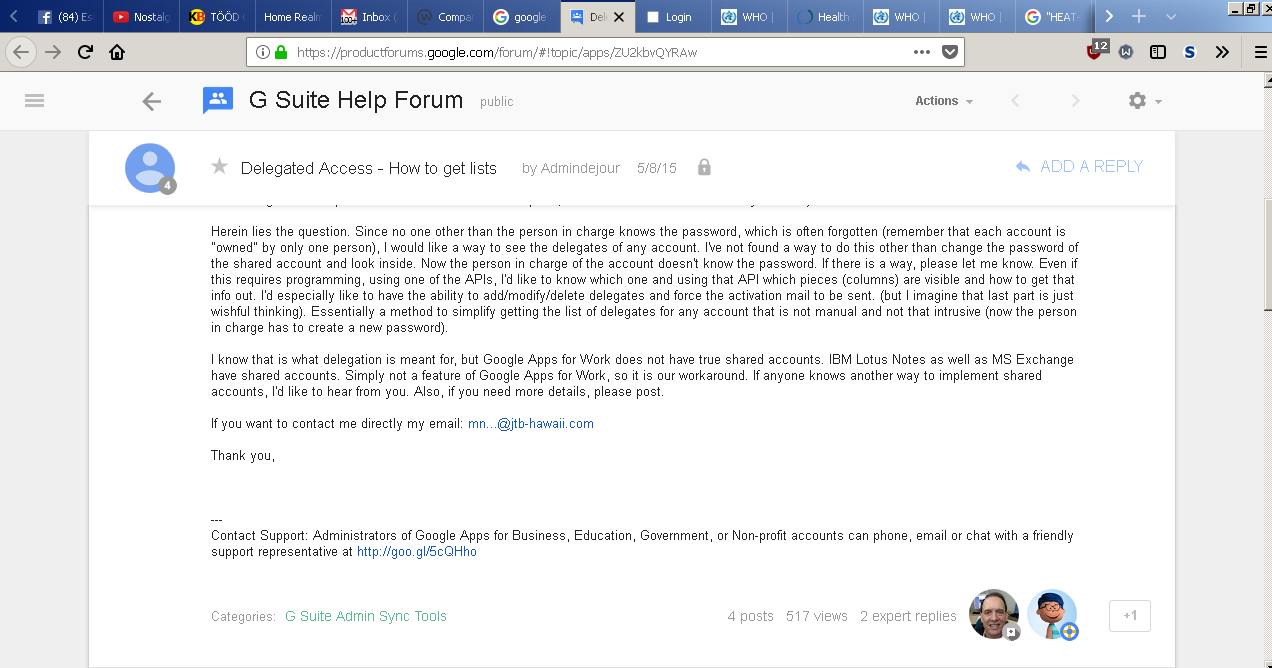1272x668 pixels.
Task: Switch to the Login tab
Action: click(x=671, y=17)
